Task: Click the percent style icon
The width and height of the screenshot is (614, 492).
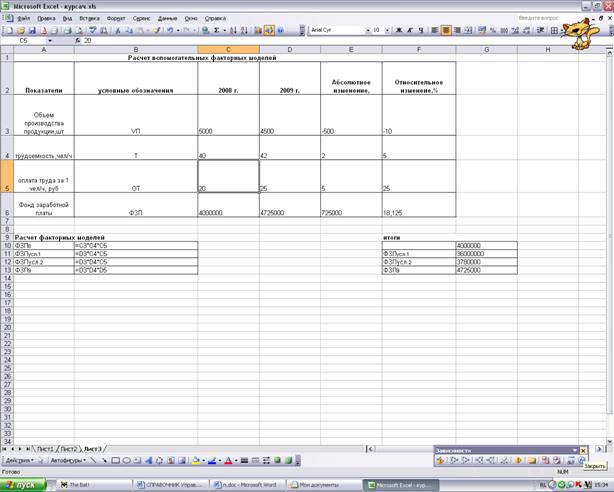Action: pyautogui.click(x=491, y=30)
